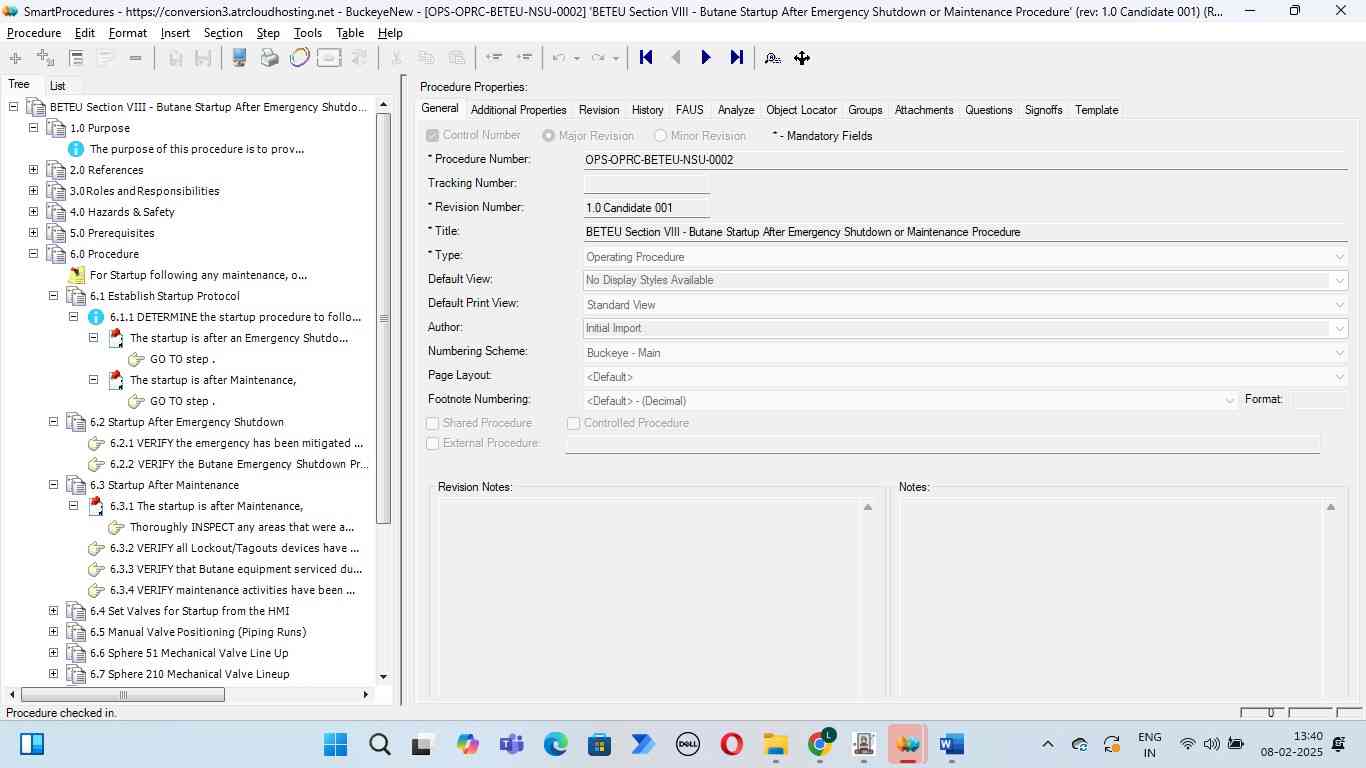
Task: Click the Windows Start button
Action: point(335,744)
